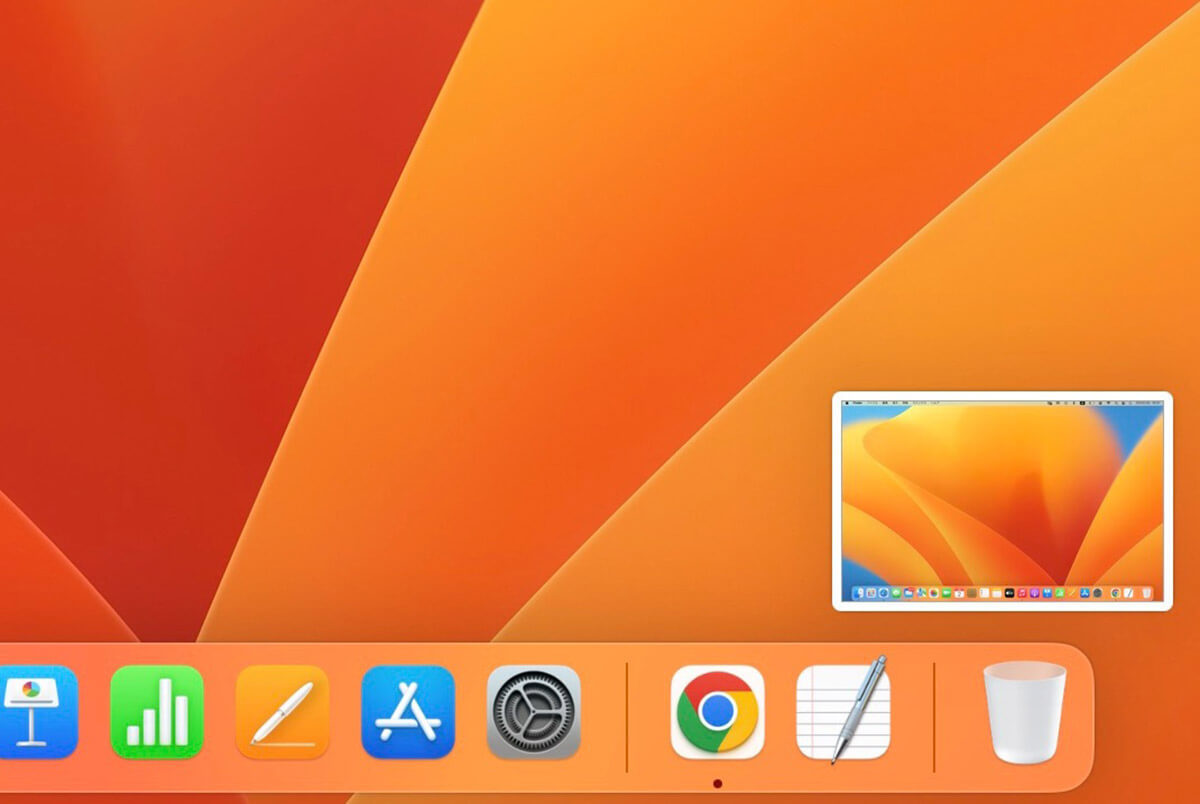Viewport: 1200px width, 804px height.
Task: Open the App Store icon
Action: point(408,712)
